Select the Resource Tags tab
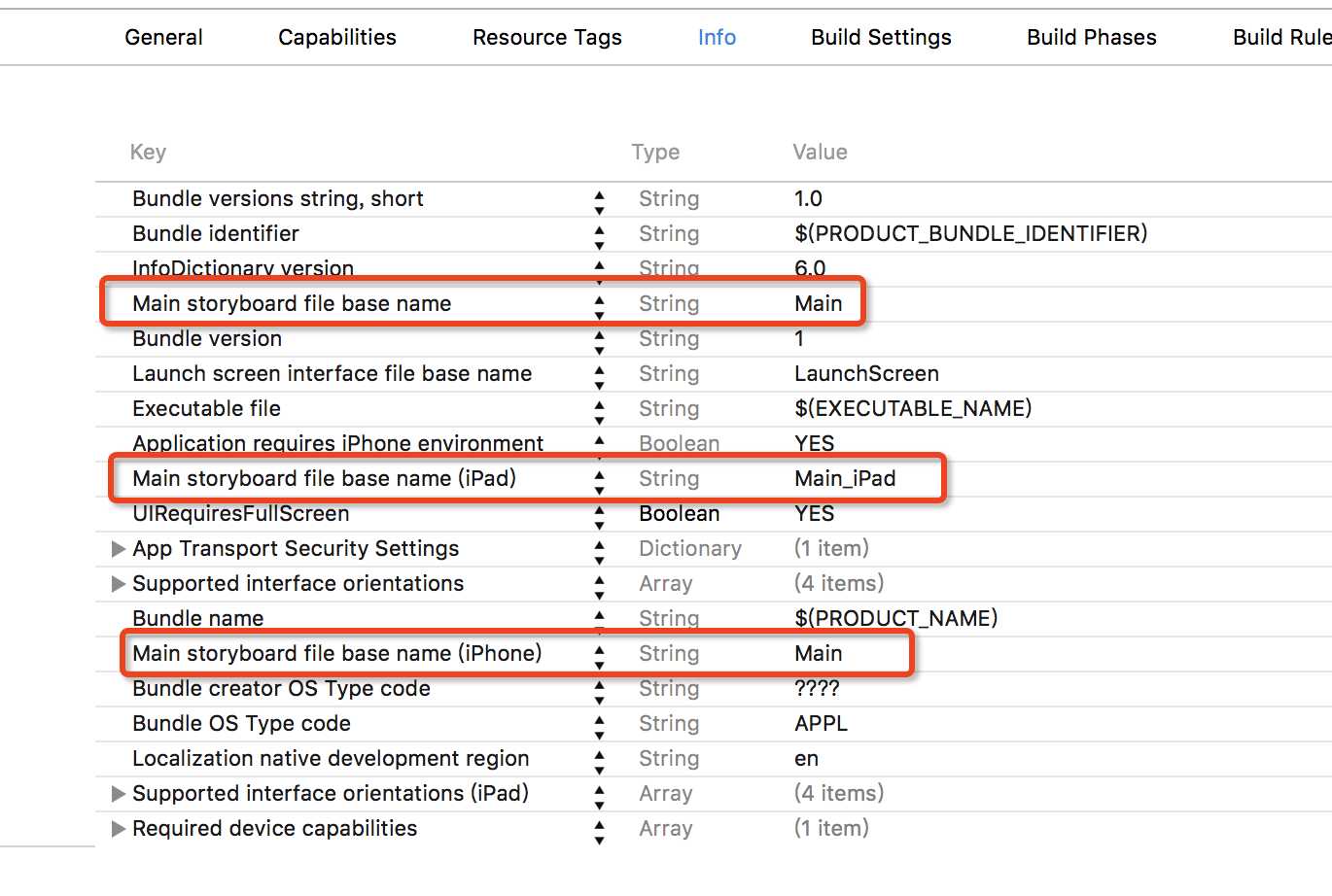 pos(546,38)
